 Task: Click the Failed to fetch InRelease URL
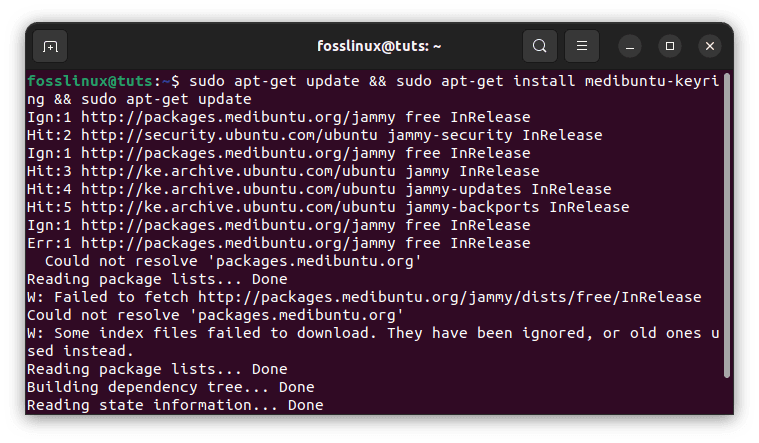(x=450, y=297)
